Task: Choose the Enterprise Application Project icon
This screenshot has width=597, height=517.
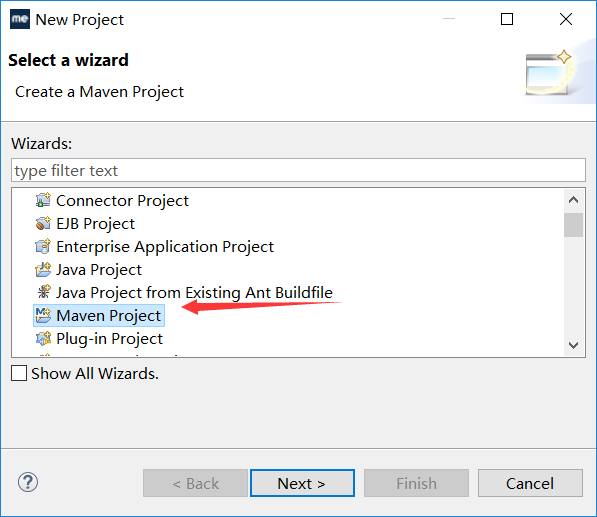Action: click(43, 247)
